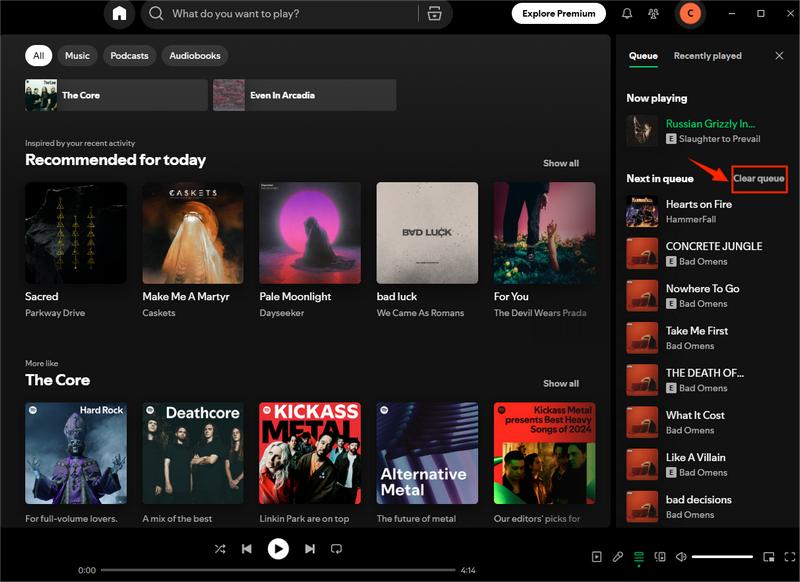800x582 pixels.
Task: Filter by Podcasts
Action: click(130, 56)
